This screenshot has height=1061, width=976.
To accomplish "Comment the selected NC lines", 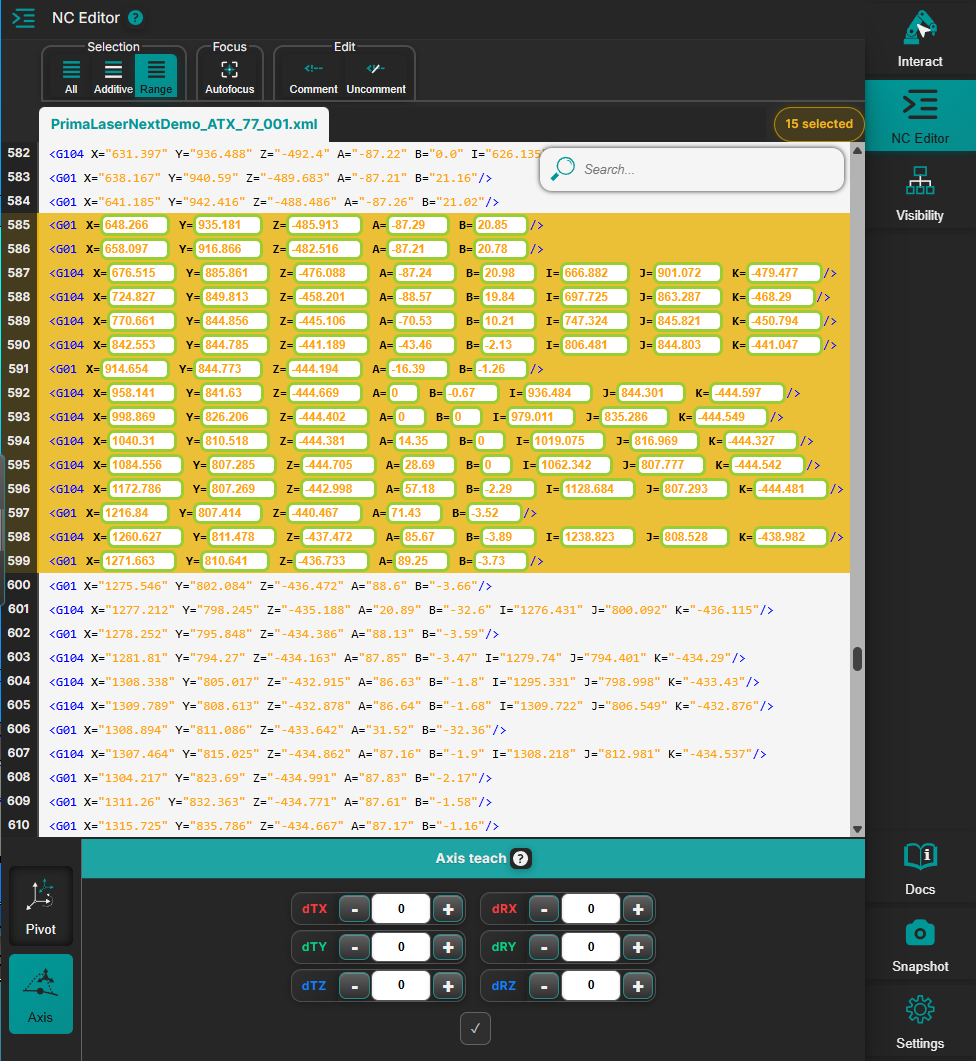I will coord(313,77).
